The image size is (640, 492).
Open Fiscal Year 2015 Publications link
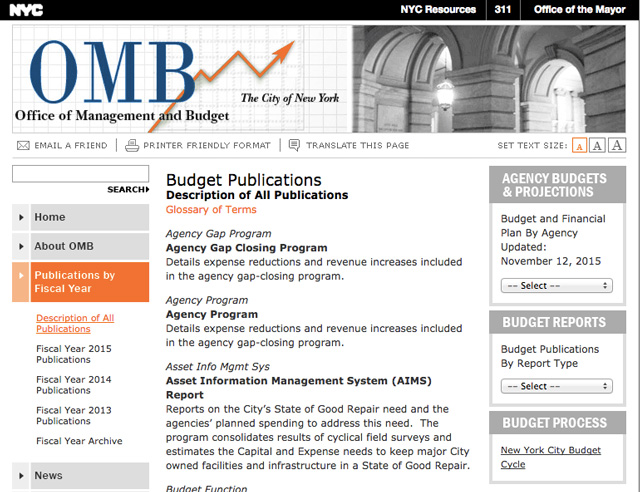(x=73, y=354)
